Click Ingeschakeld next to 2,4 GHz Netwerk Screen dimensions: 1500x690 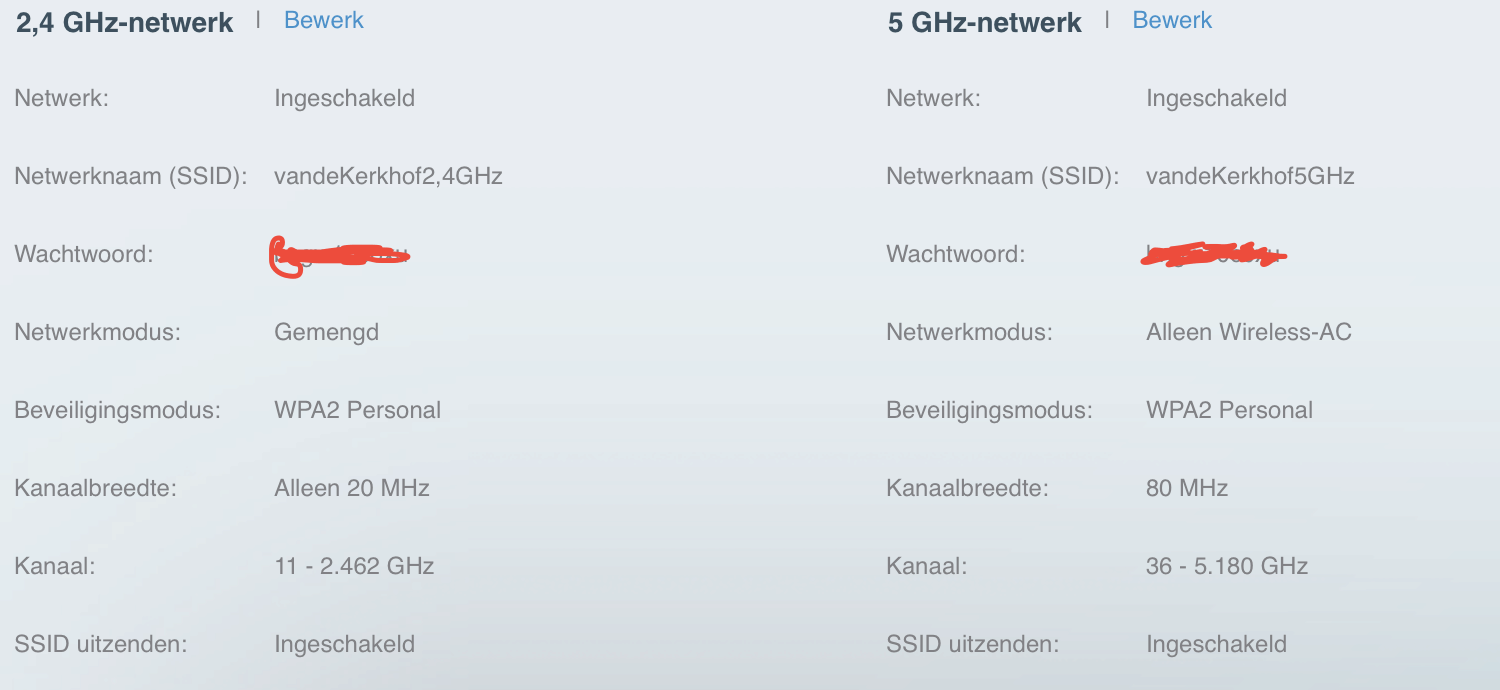point(344,99)
